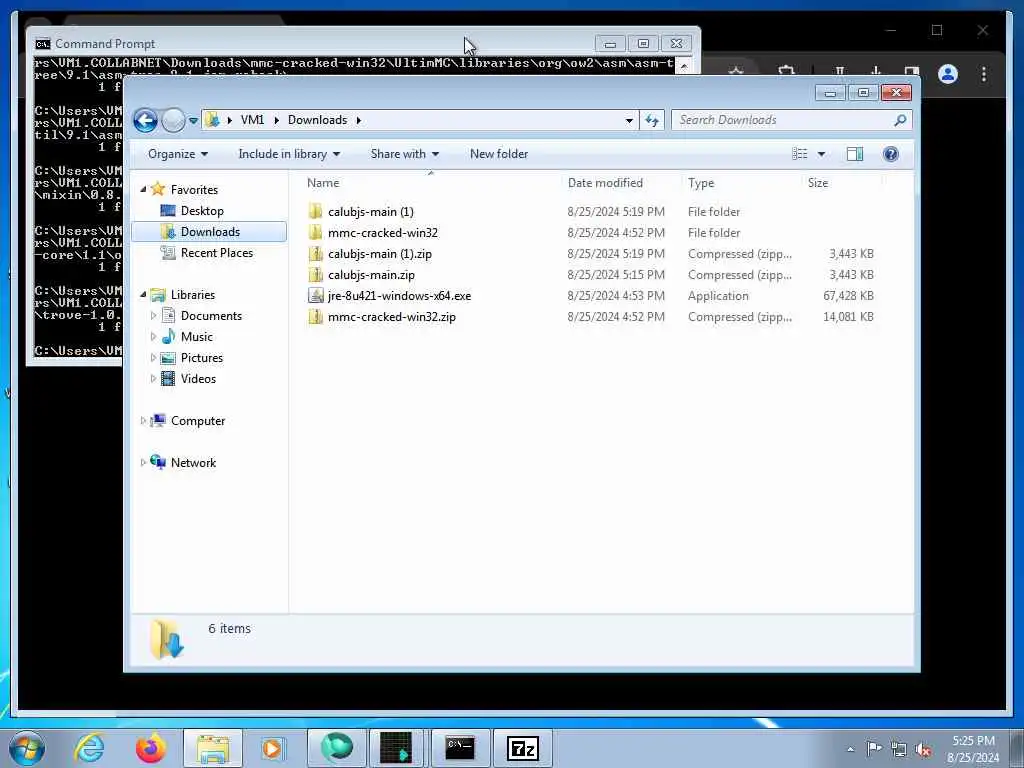
Task: Select Downloads in the navigation pane
Action: [209, 232]
